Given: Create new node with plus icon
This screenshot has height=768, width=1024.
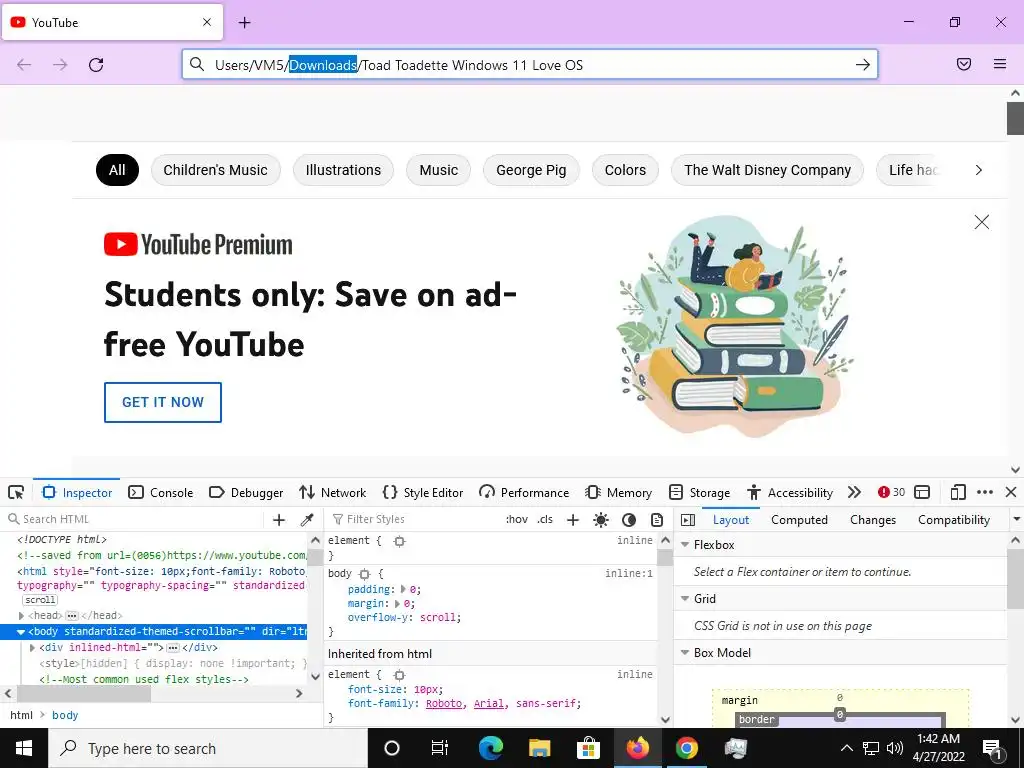Looking at the screenshot, I should click(x=279, y=520).
